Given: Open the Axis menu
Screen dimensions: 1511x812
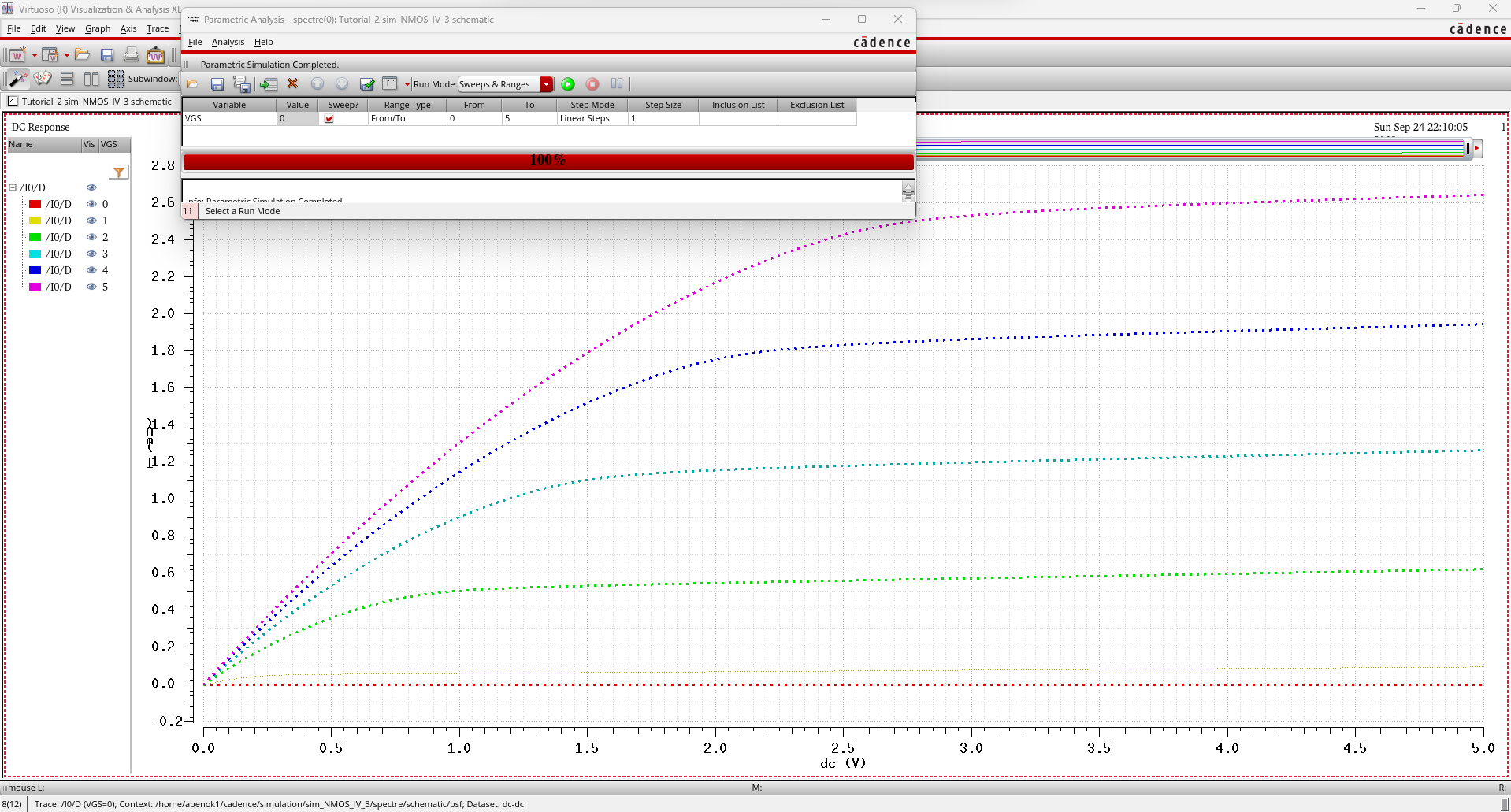Looking at the screenshot, I should 128,28.
